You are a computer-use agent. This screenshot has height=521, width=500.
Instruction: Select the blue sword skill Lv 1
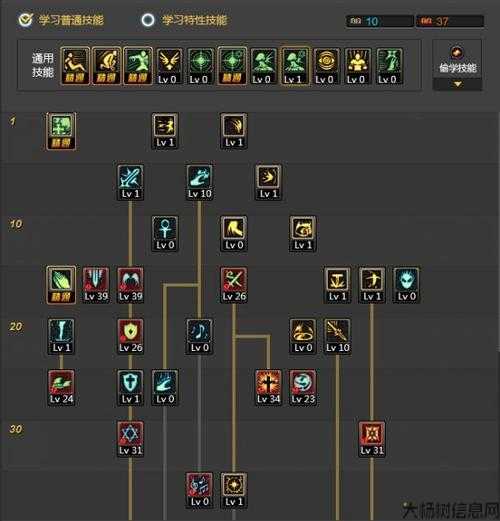[130, 182]
